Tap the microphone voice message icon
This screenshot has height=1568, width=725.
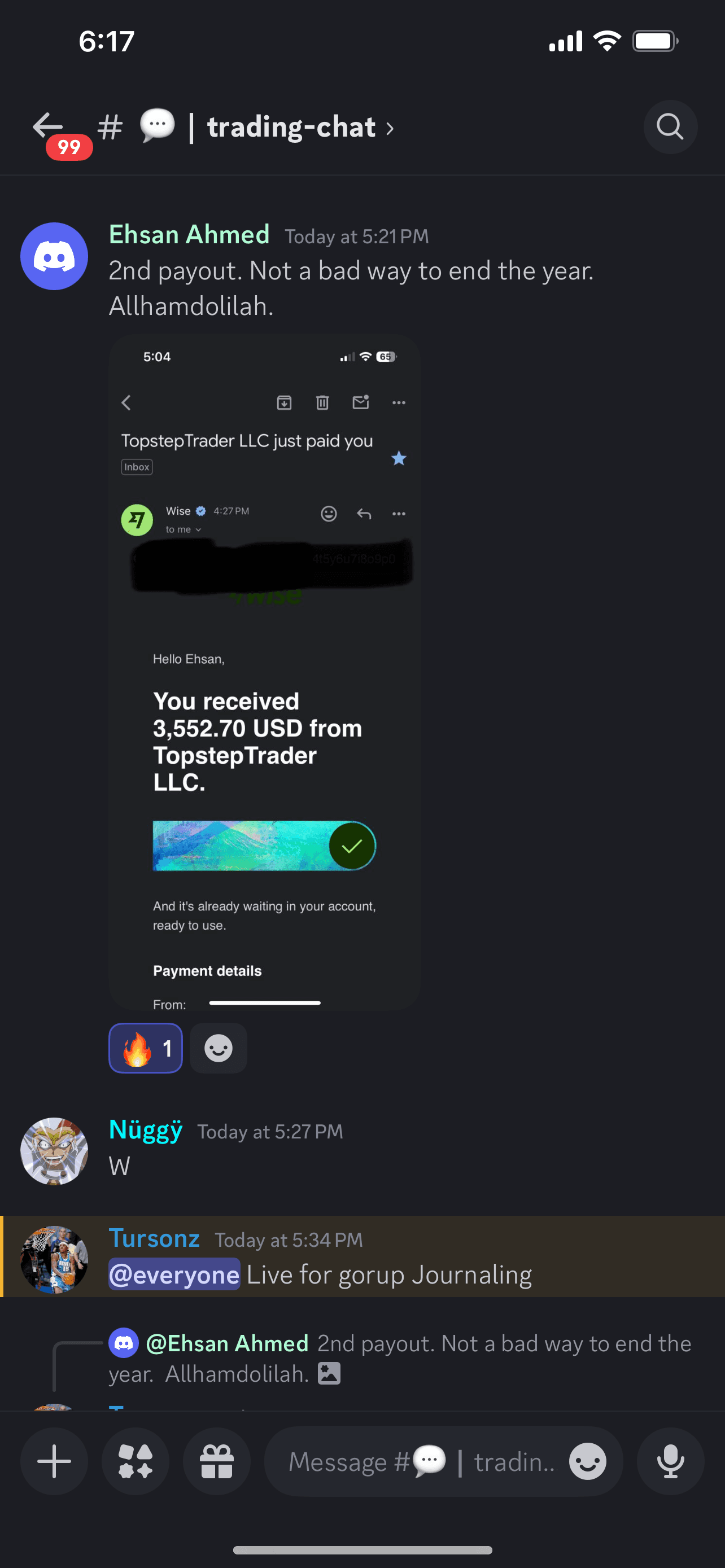click(x=670, y=1461)
